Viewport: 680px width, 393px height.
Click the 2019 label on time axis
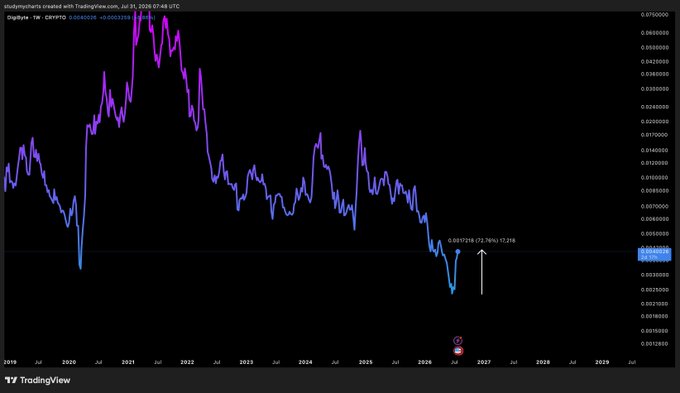[10, 362]
